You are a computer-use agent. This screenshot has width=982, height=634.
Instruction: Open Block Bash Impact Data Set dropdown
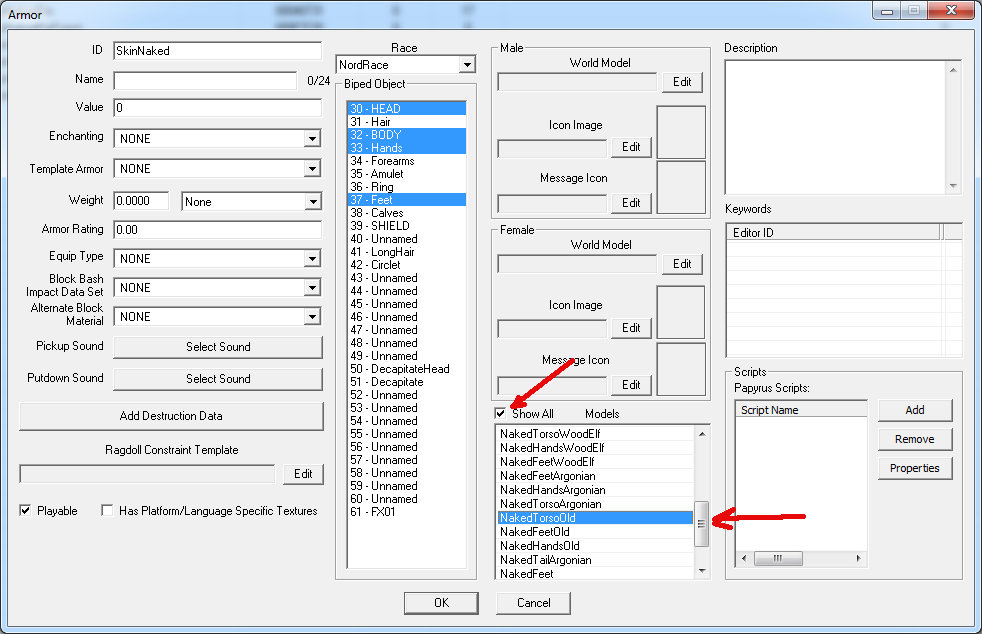pos(312,288)
